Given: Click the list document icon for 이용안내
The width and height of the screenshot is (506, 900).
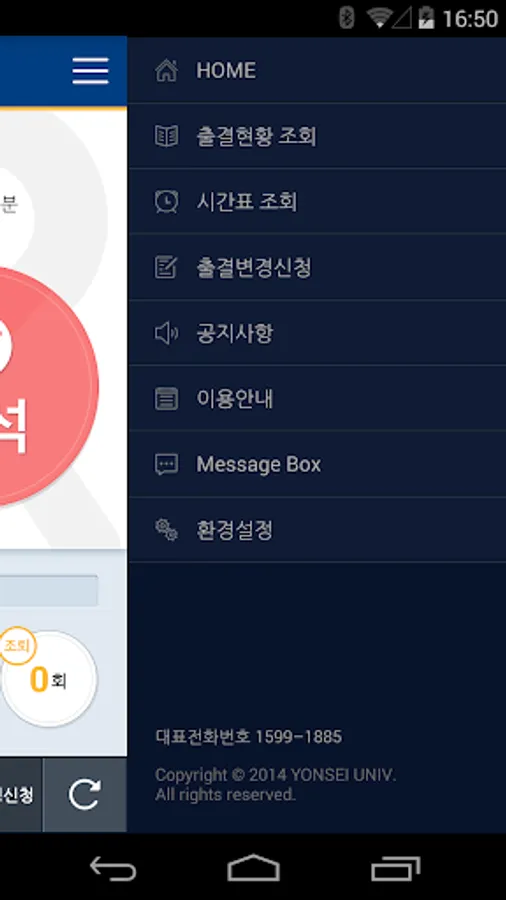Looking at the screenshot, I should point(166,398).
